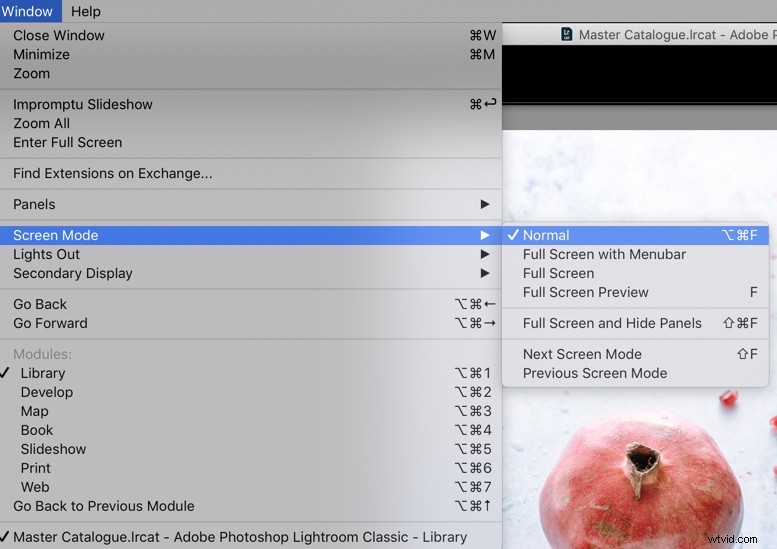Choose Full Screen with Menubar
This screenshot has height=549, width=777.
click(x=635, y=254)
